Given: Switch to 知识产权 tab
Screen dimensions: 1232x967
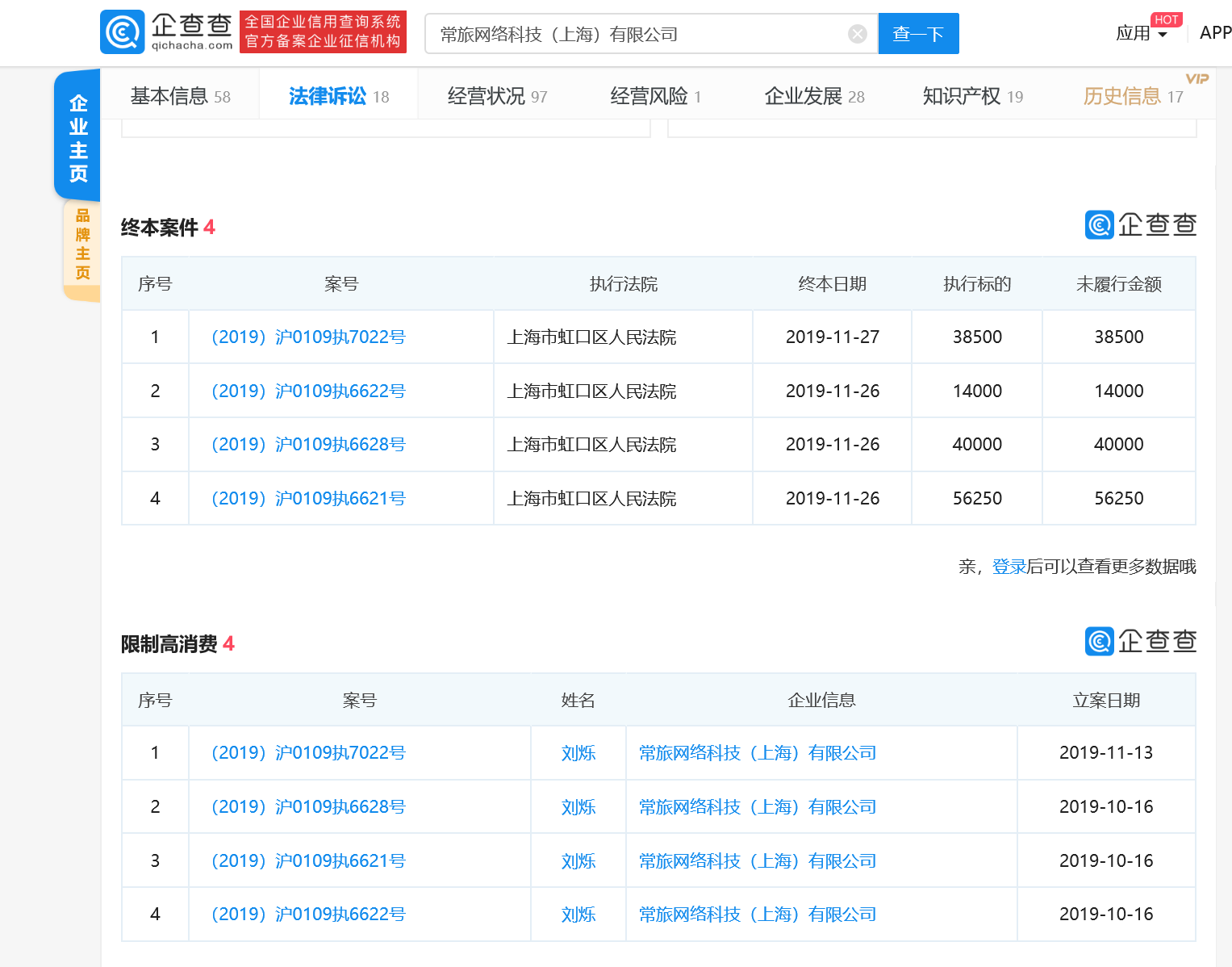Looking at the screenshot, I should 972,96.
